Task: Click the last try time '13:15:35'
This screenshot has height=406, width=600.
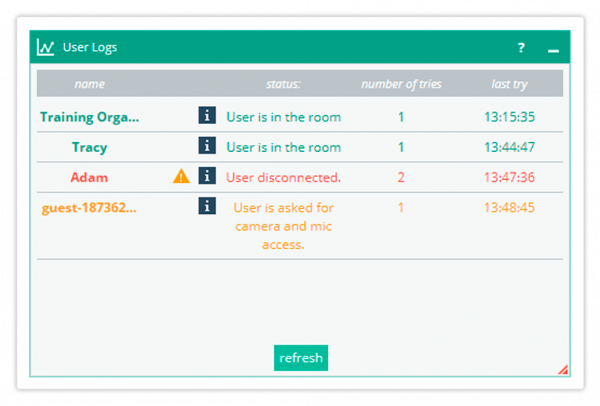Action: (509, 117)
